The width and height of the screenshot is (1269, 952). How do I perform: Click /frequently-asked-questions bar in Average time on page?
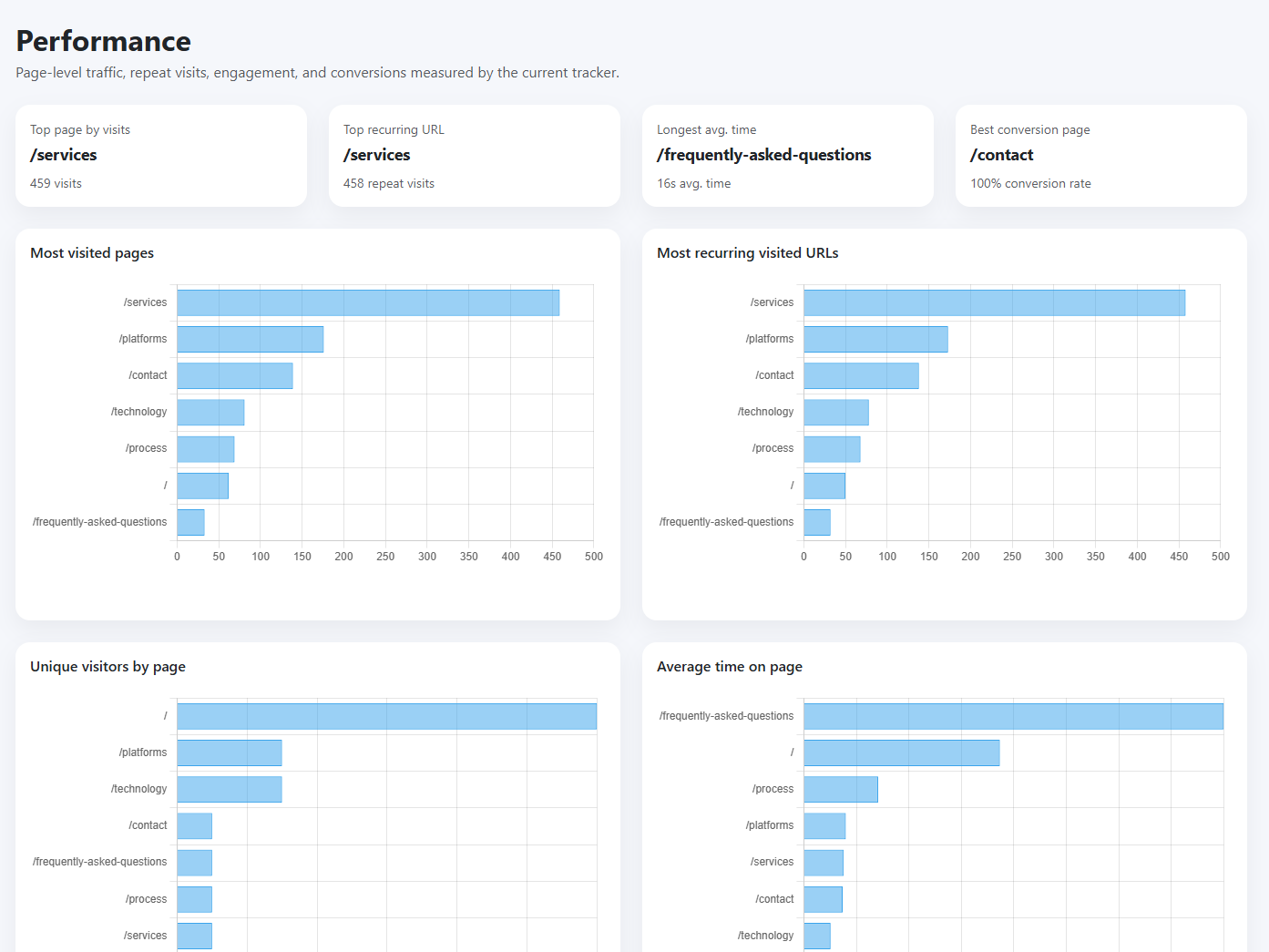click(x=1013, y=716)
